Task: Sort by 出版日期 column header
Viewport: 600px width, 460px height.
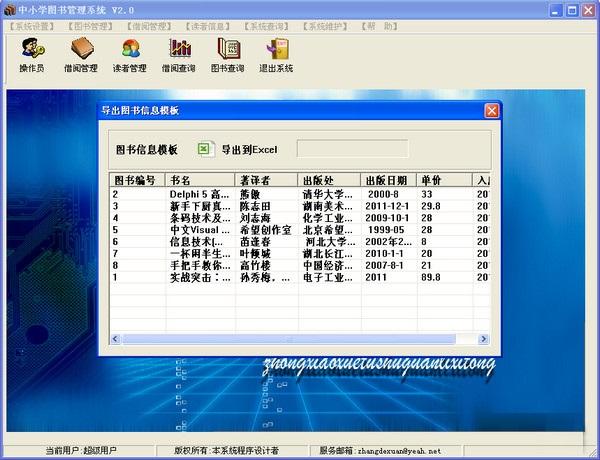Action: (x=388, y=180)
